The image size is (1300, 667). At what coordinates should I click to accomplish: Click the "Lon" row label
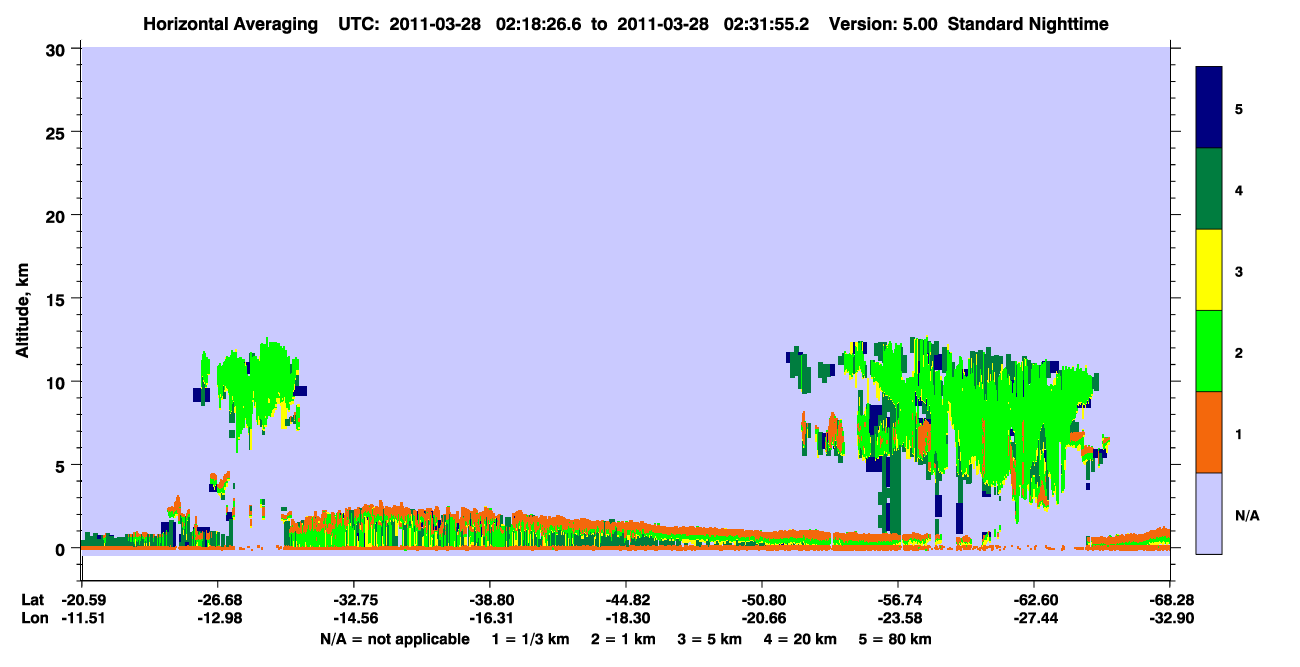[33, 619]
